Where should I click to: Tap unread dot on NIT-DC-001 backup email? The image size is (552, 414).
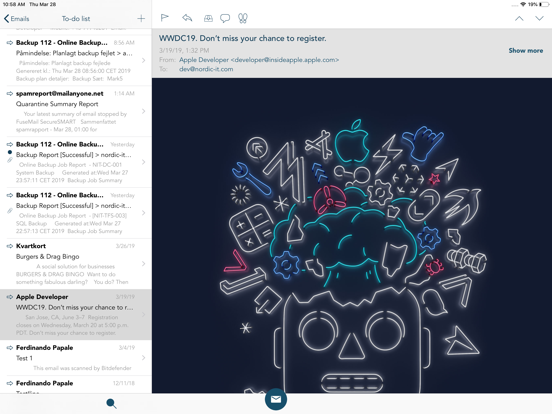coord(10,152)
